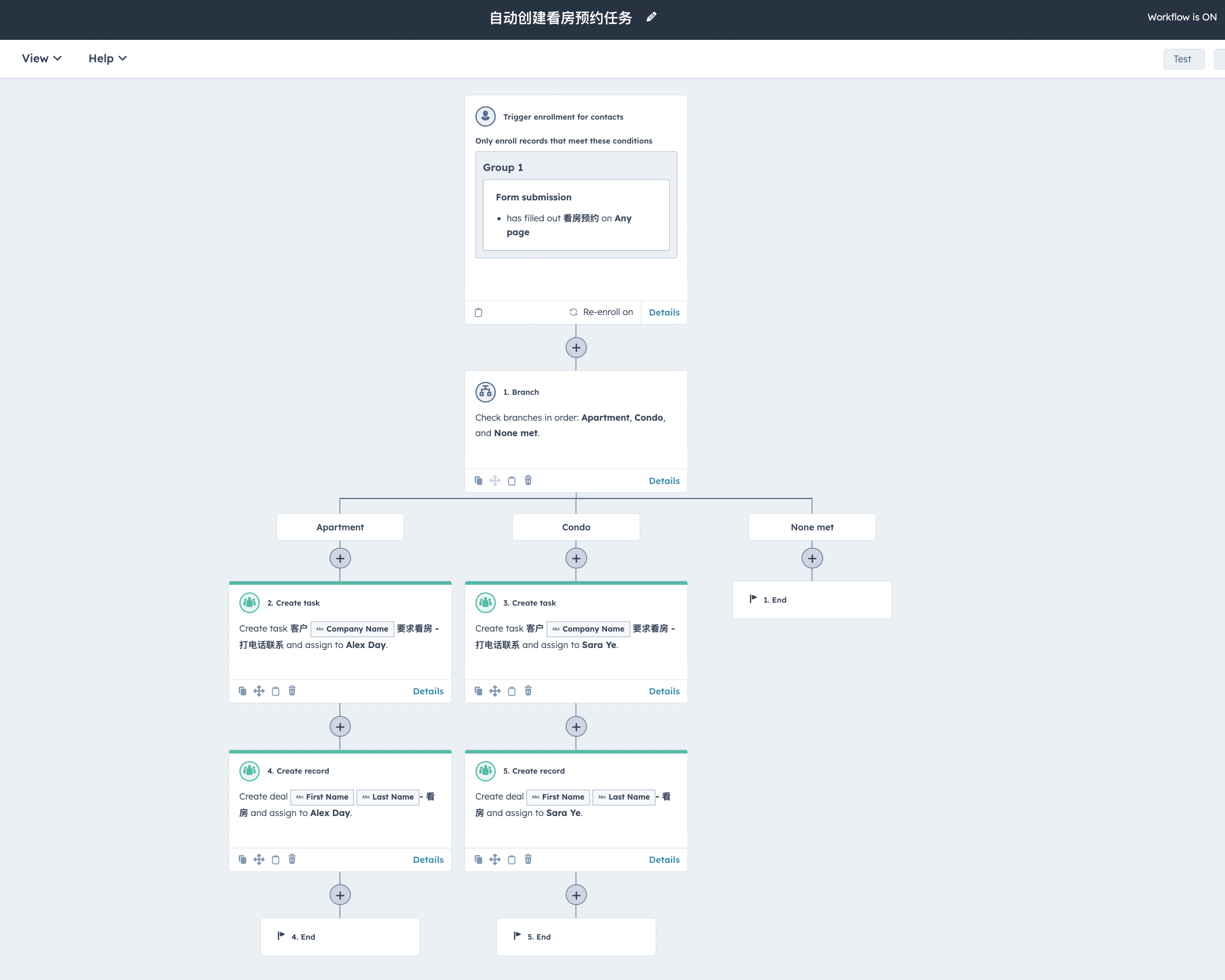Check the enrollment condition checkbox

[x=479, y=312]
